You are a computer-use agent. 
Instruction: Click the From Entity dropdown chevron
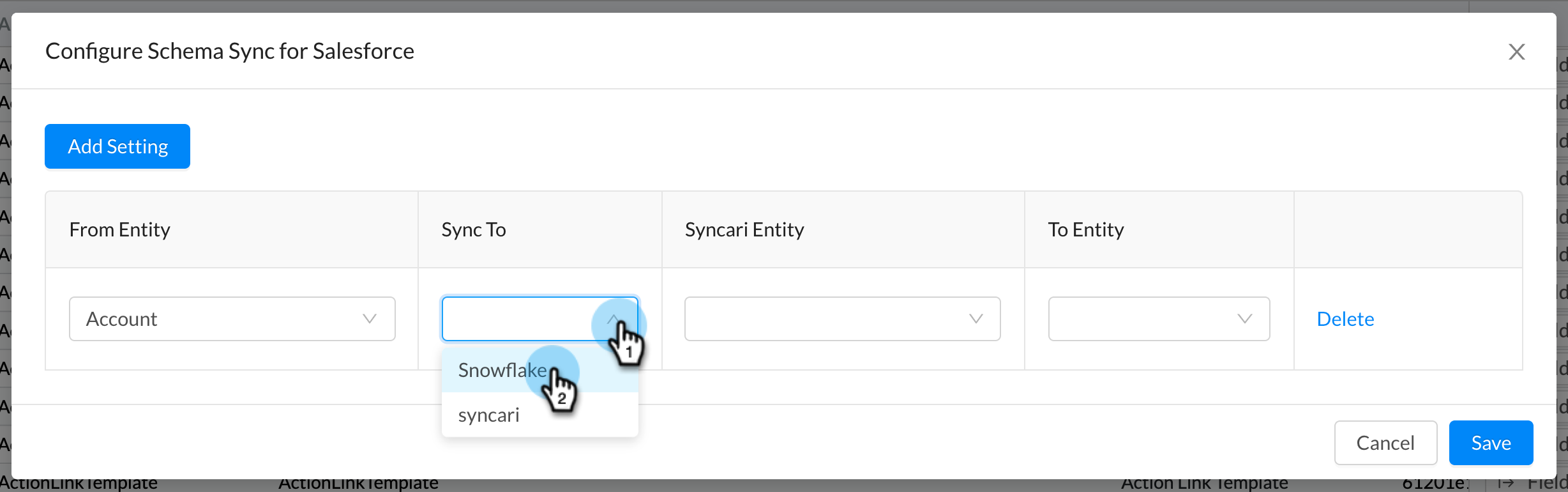click(x=370, y=319)
